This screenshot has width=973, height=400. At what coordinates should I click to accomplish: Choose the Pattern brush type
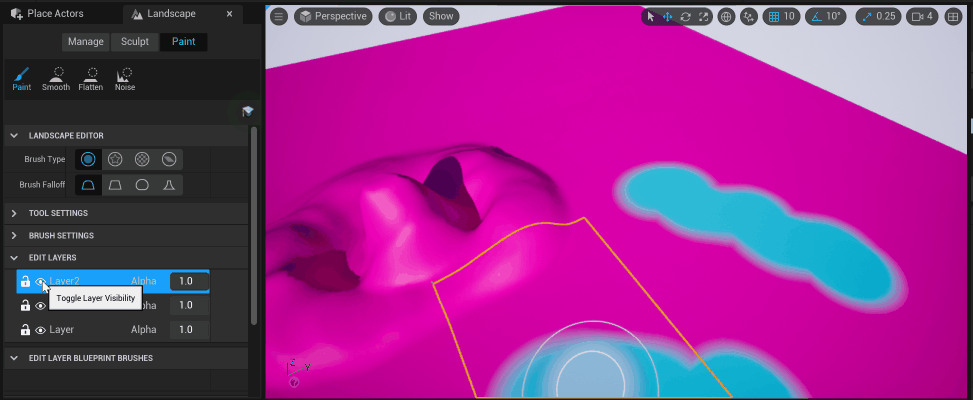click(x=142, y=159)
